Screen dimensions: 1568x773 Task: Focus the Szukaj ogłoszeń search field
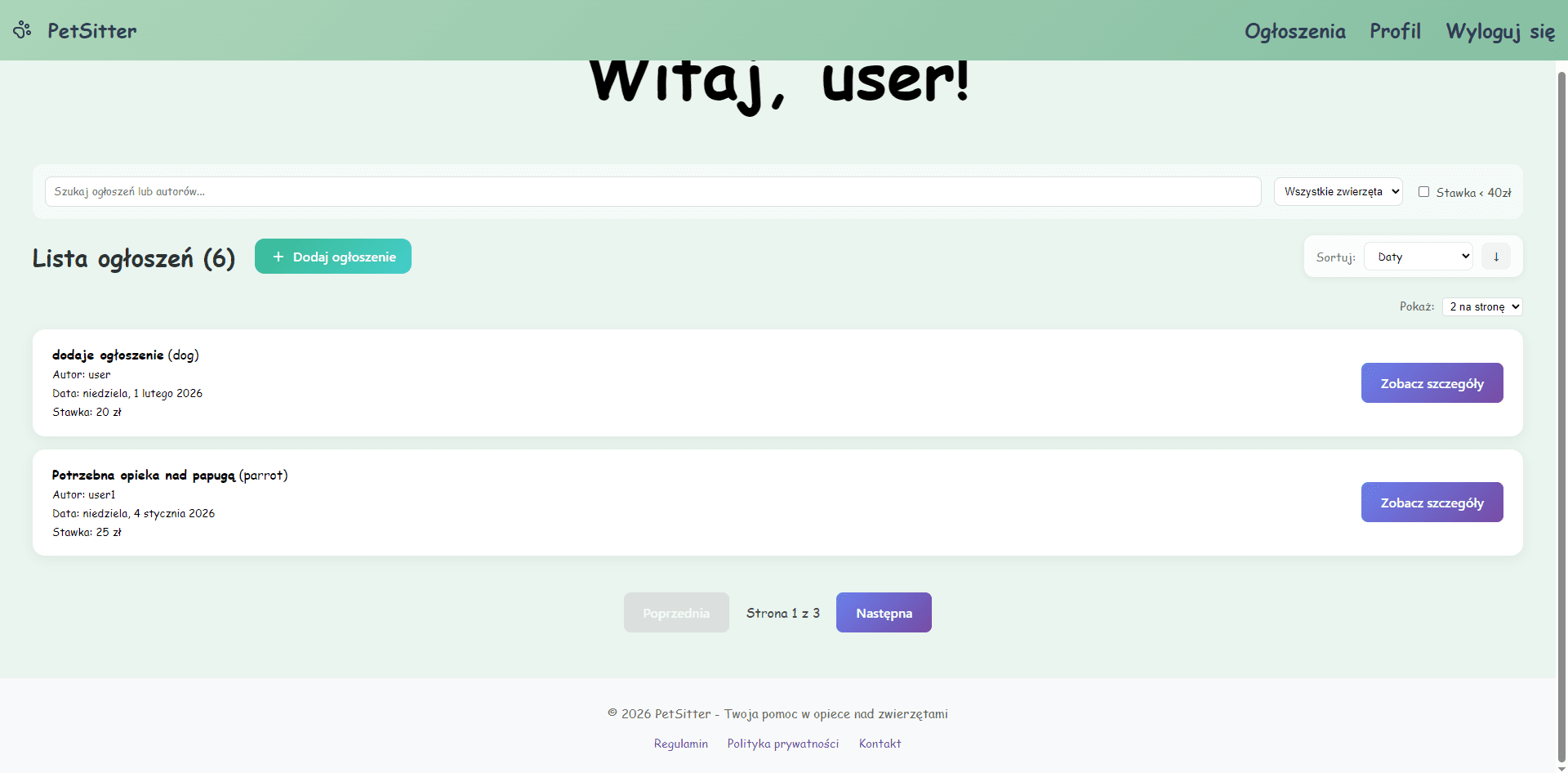(653, 192)
